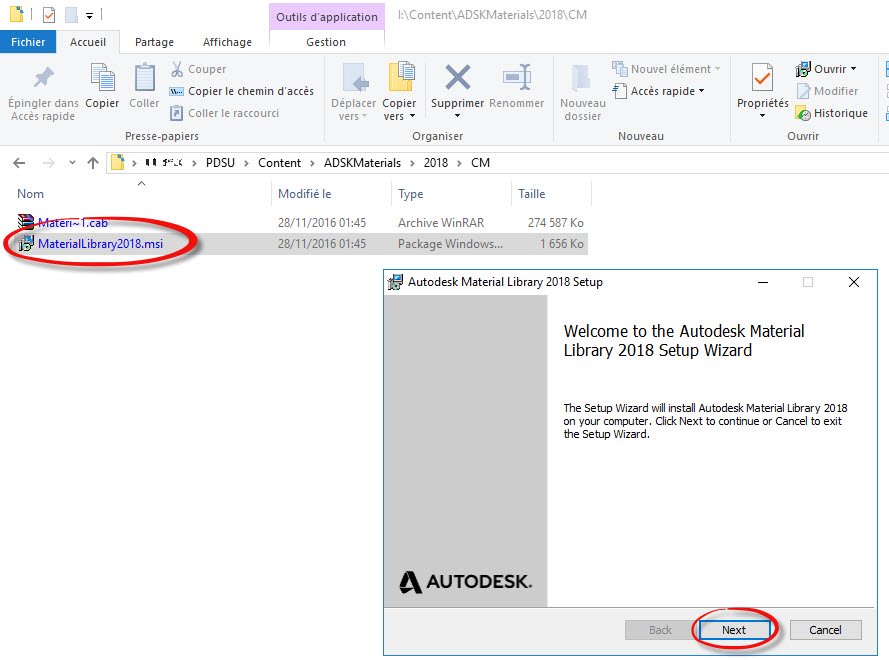This screenshot has height=660, width=889.
Task: Click Copier le chemin d'accès
Action: point(242,91)
